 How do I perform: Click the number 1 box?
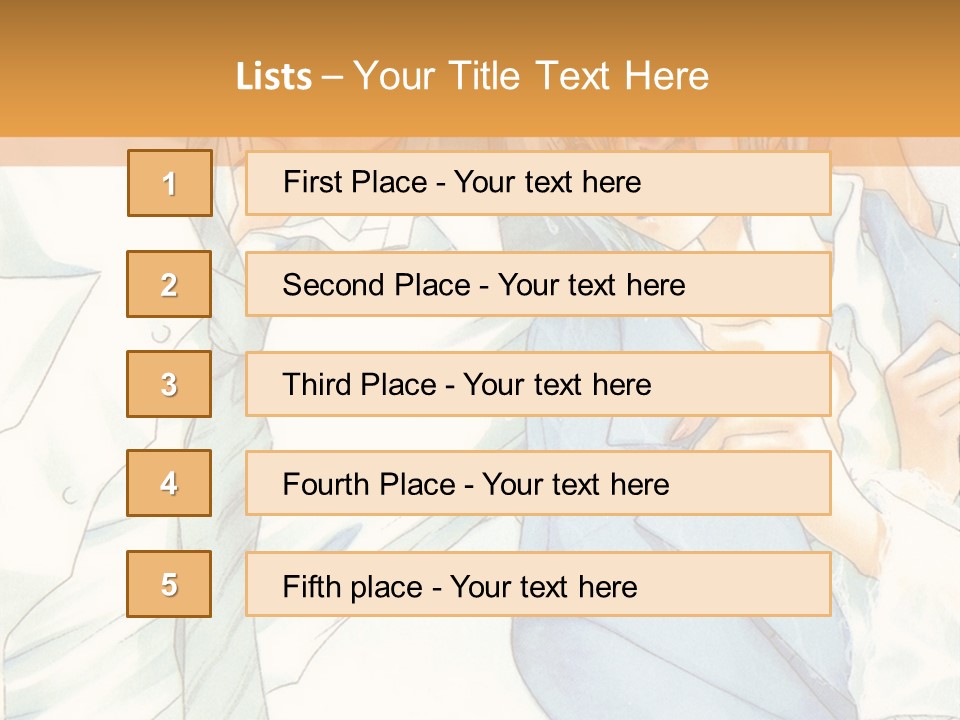(169, 183)
